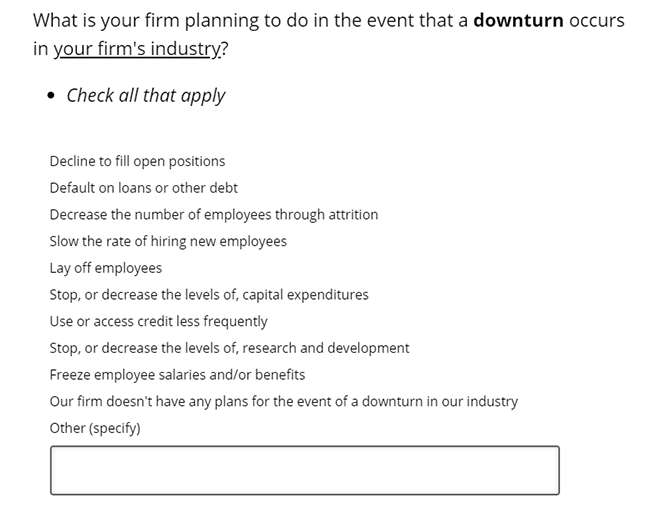Select 'Stop, or decrease the levels of, capital expenditures'
650x523 pixels.
pos(209,295)
